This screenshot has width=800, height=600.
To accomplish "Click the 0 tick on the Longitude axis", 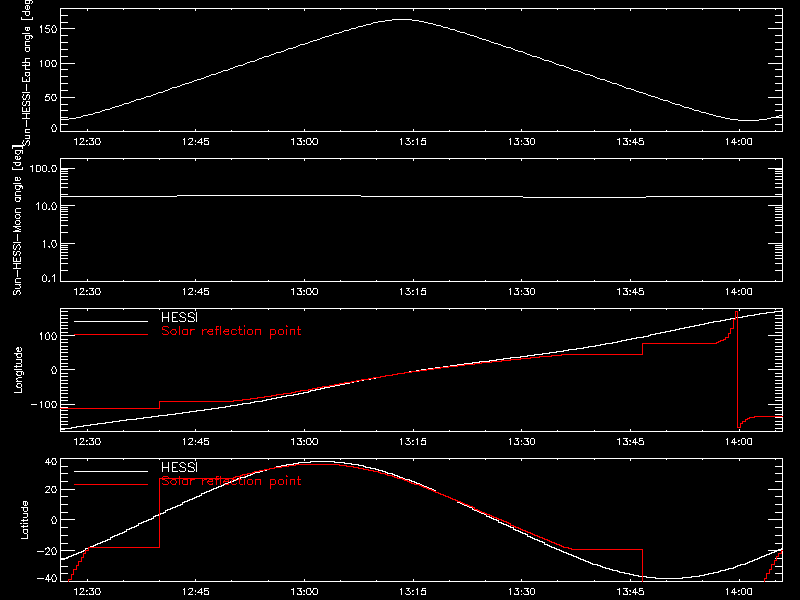I will coord(54,370).
